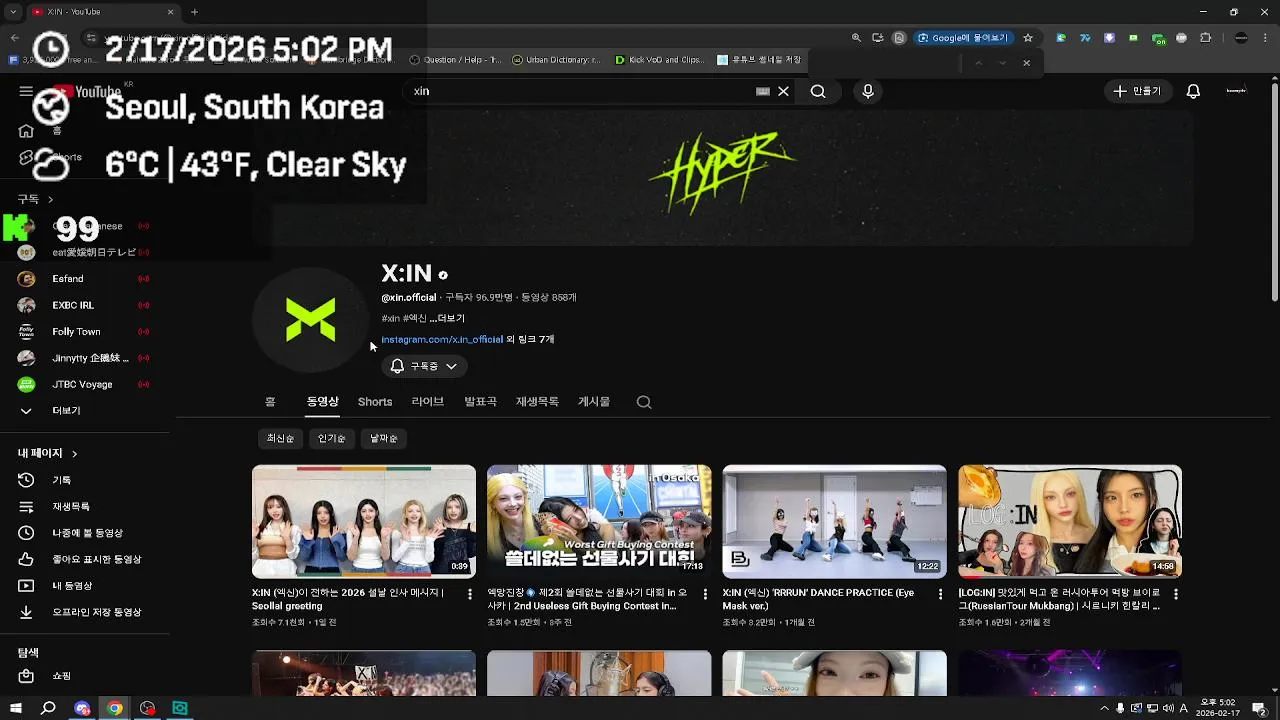
Task: Click the browser zoom magnifier icon in address bar
Action: (x=856, y=38)
